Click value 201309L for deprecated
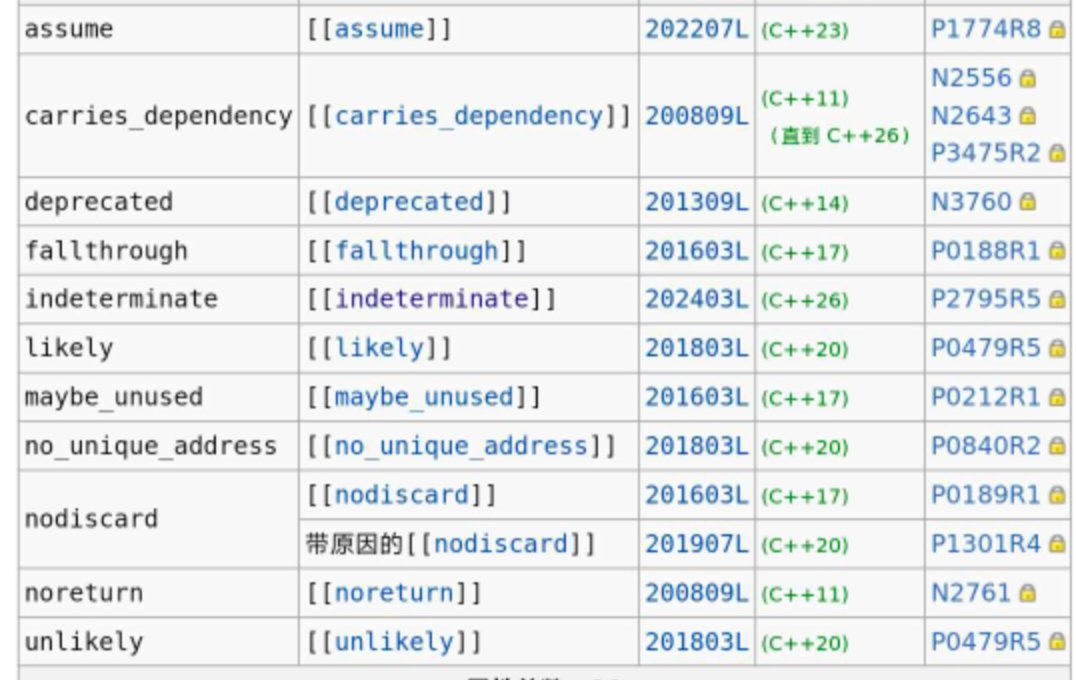Viewport: 1076px width, 680px height. 697,202
